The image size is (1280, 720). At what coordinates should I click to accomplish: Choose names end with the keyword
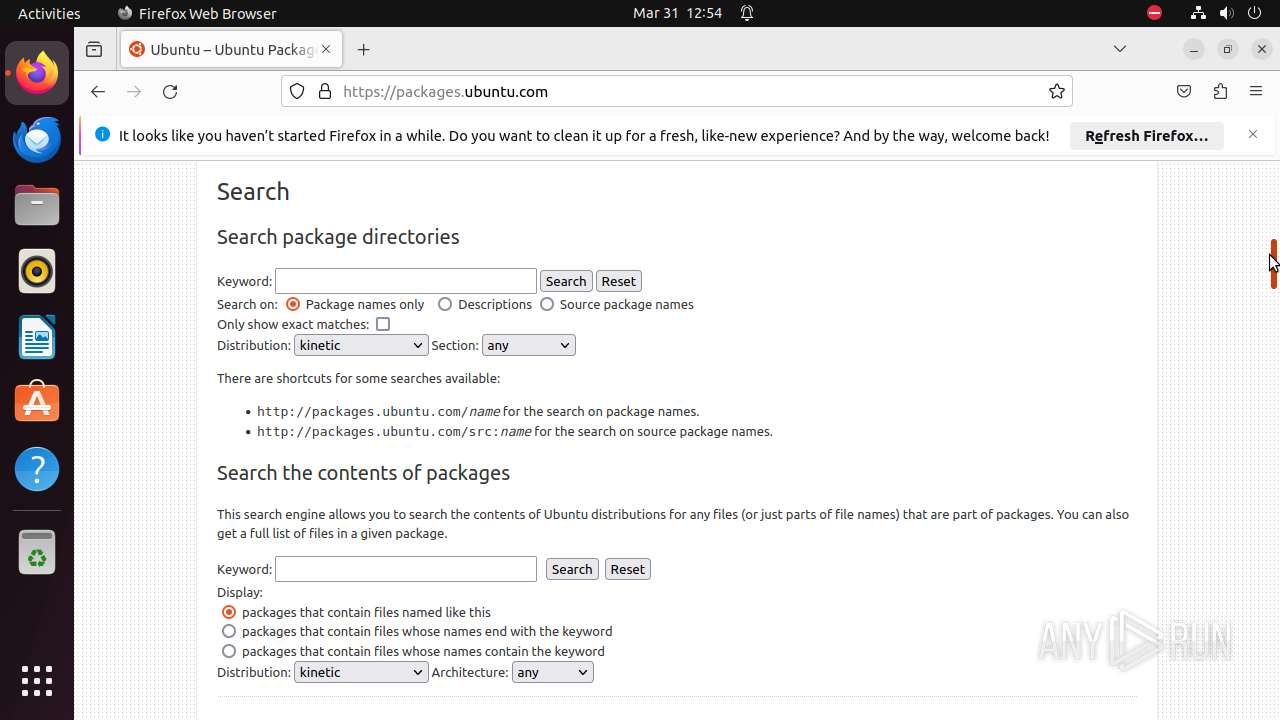[x=229, y=631]
